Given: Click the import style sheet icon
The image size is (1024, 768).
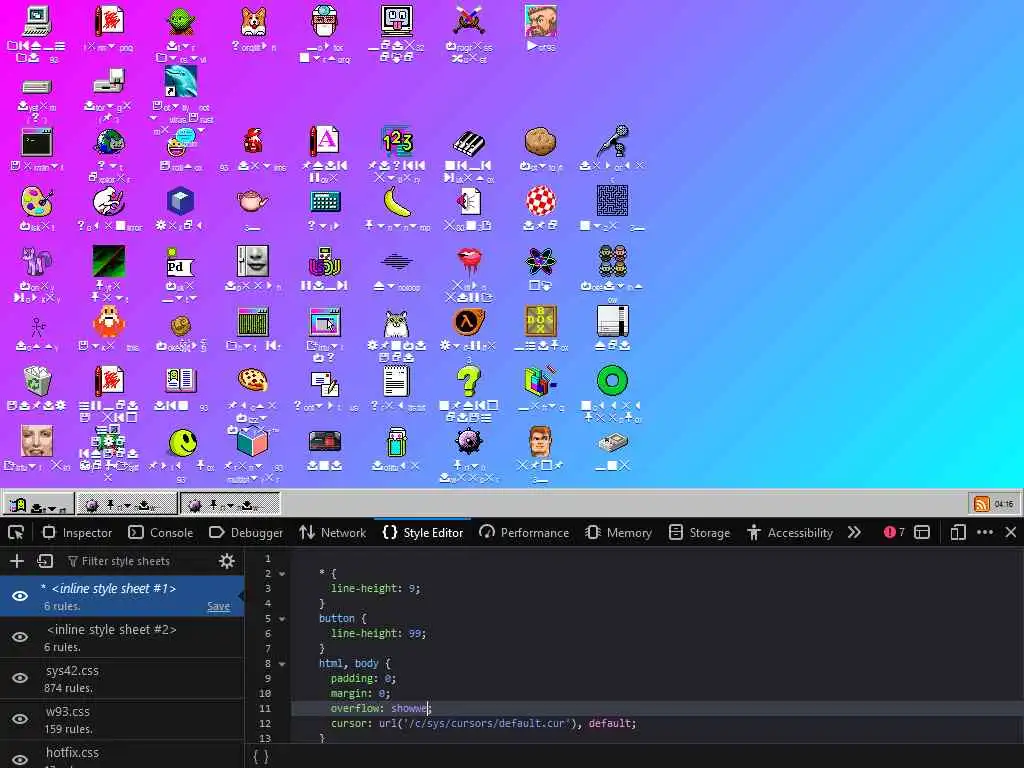Looking at the screenshot, I should click(x=45, y=561).
